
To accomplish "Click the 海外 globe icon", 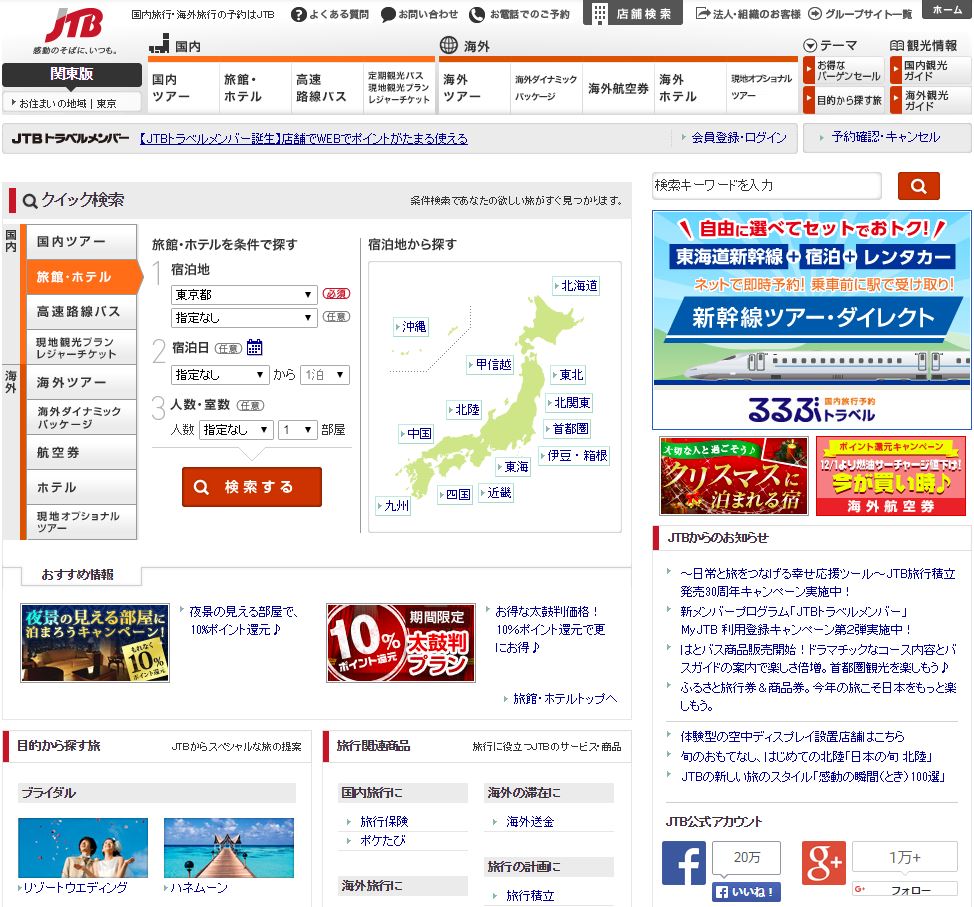I will tap(448, 45).
